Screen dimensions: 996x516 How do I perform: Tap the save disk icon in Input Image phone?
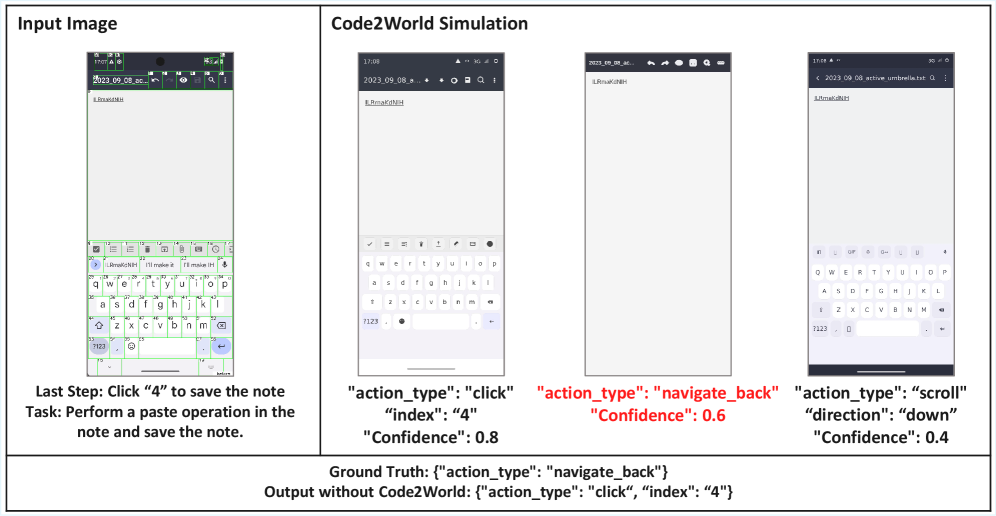198,81
